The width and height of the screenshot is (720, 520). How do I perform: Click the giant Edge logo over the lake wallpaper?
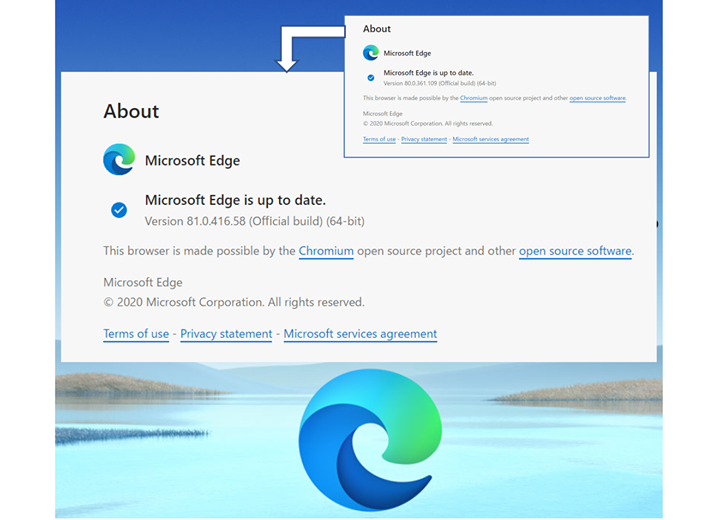point(370,439)
